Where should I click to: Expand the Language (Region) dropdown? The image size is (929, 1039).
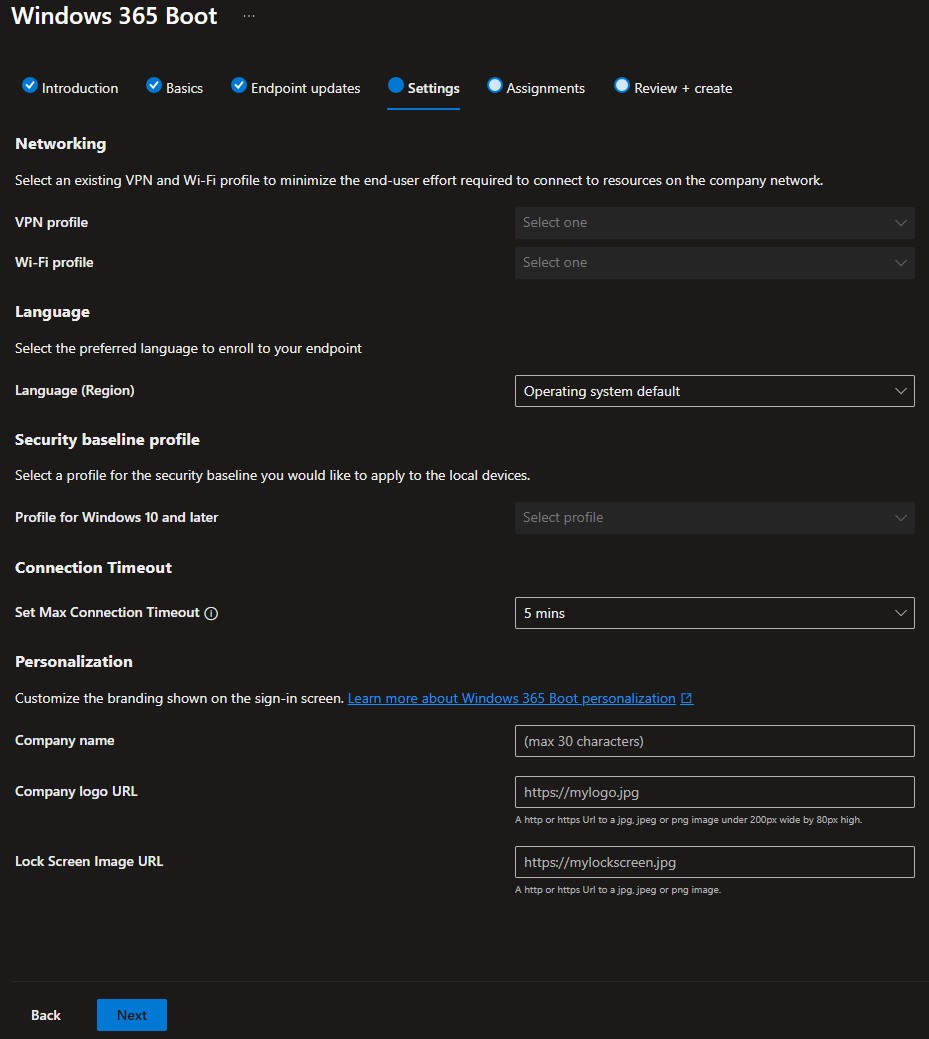pyautogui.click(x=714, y=391)
